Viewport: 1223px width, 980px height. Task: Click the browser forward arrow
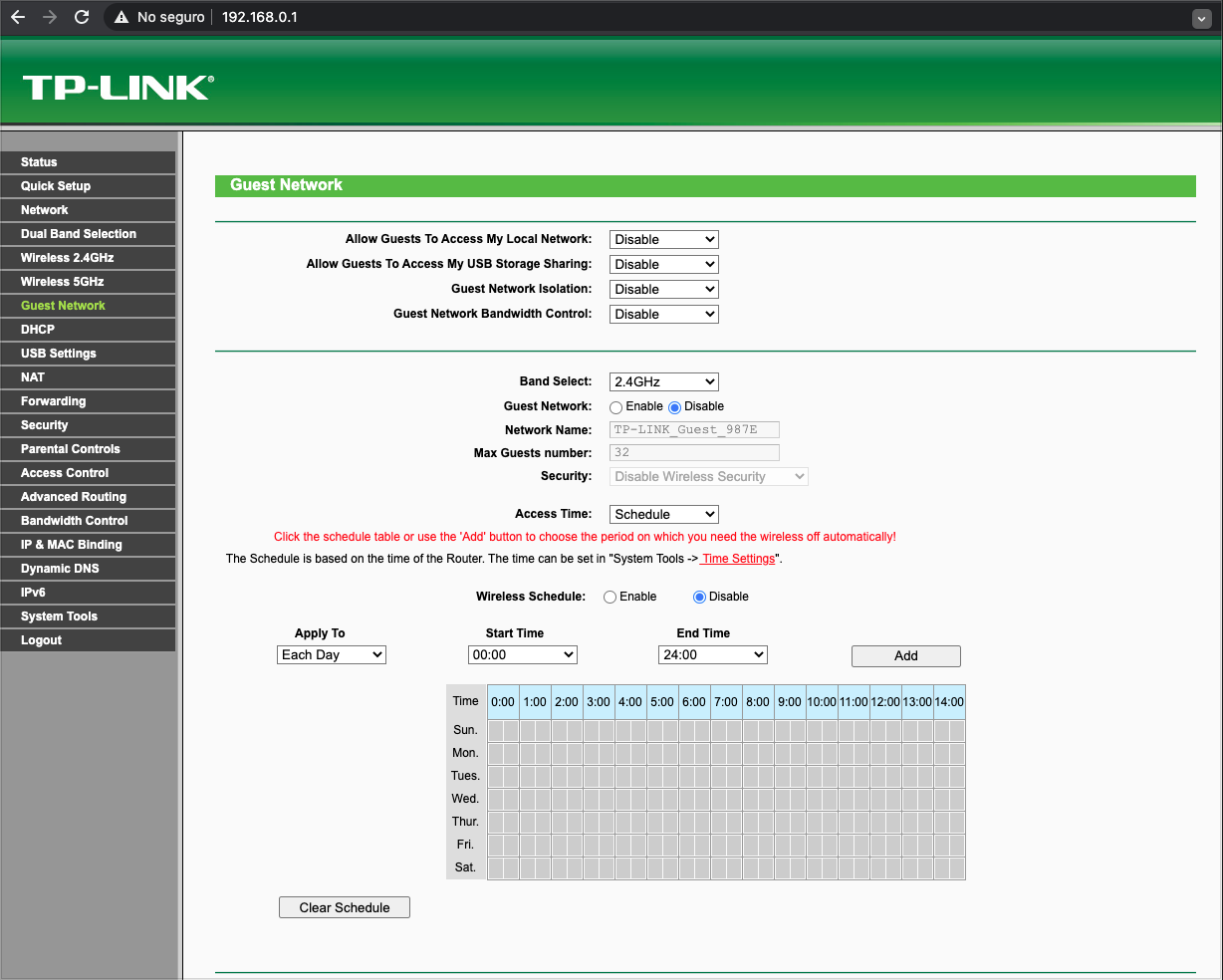click(50, 17)
